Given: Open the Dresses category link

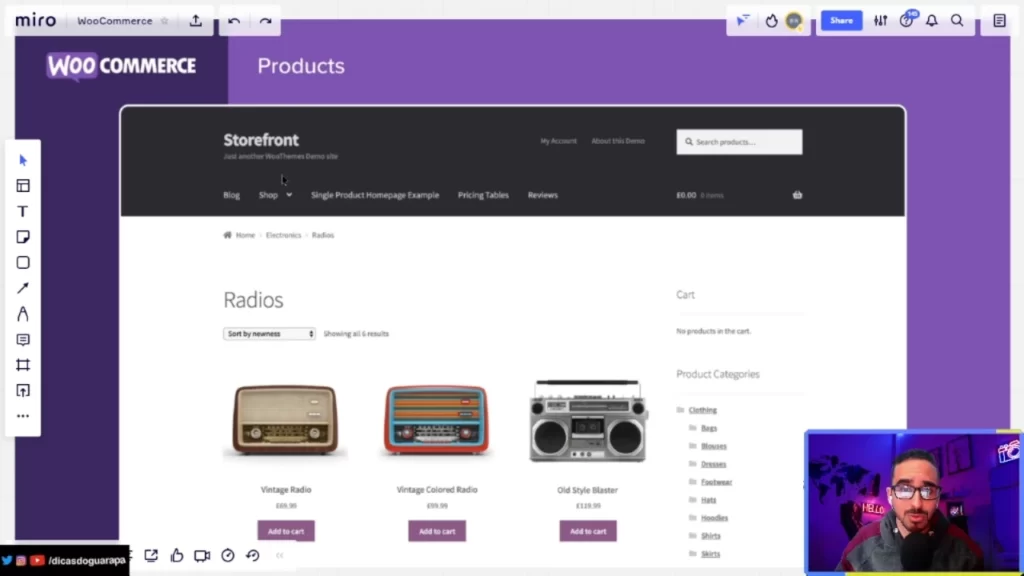Looking at the screenshot, I should point(713,464).
